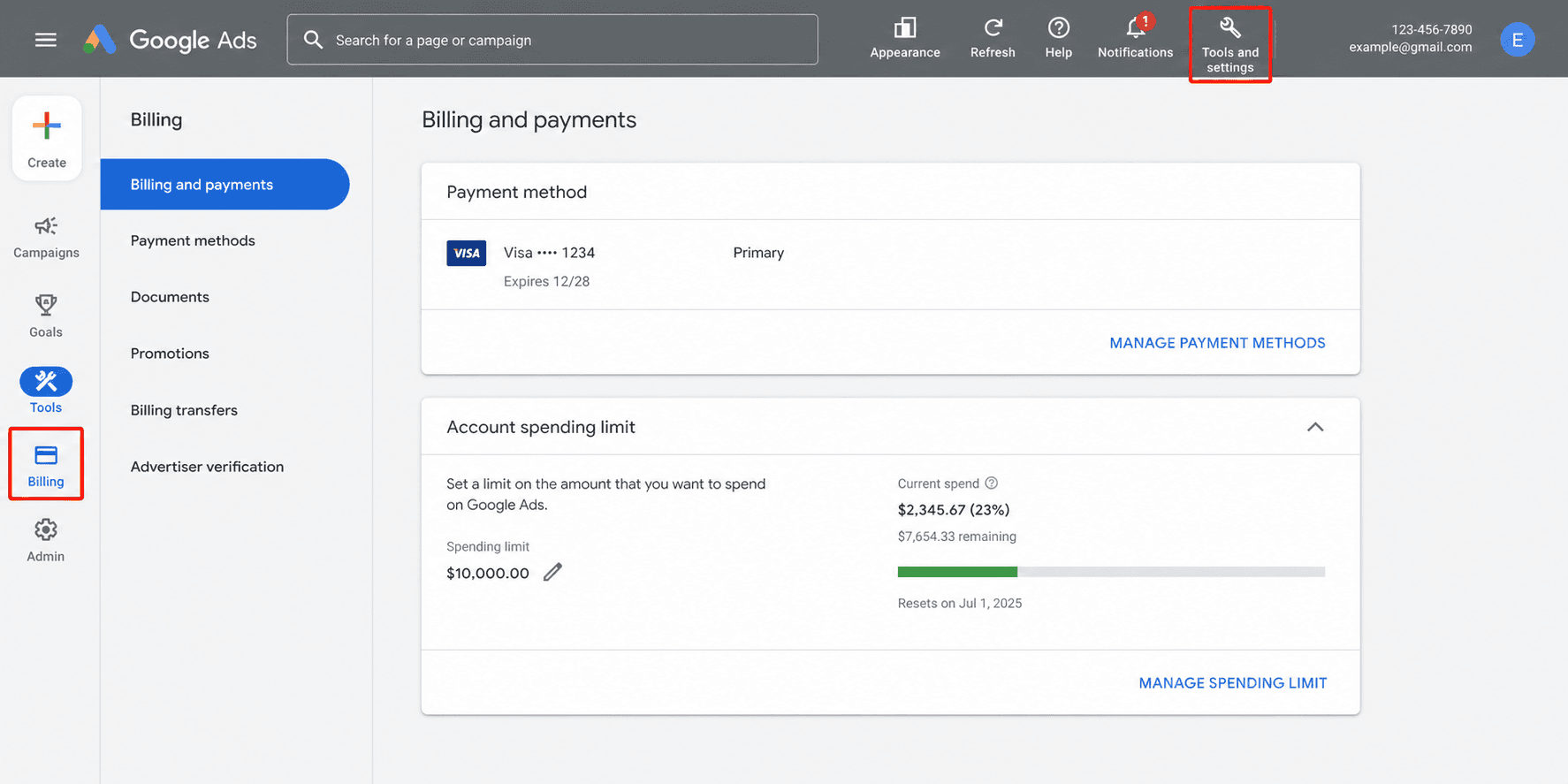
Task: Open Tools and settings
Action: [x=1229, y=45]
